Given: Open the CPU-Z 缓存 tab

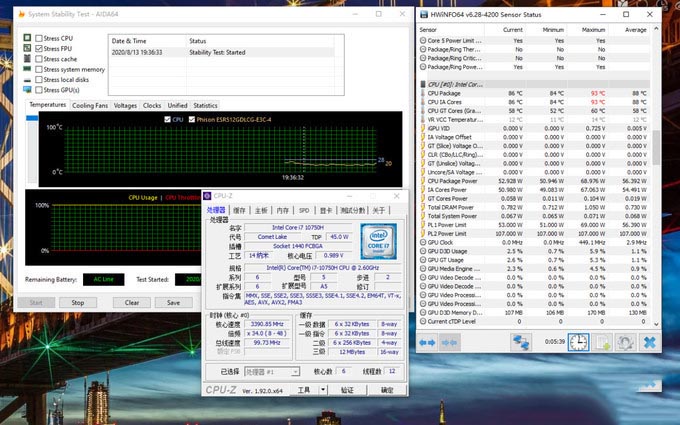Looking at the screenshot, I should point(239,210).
